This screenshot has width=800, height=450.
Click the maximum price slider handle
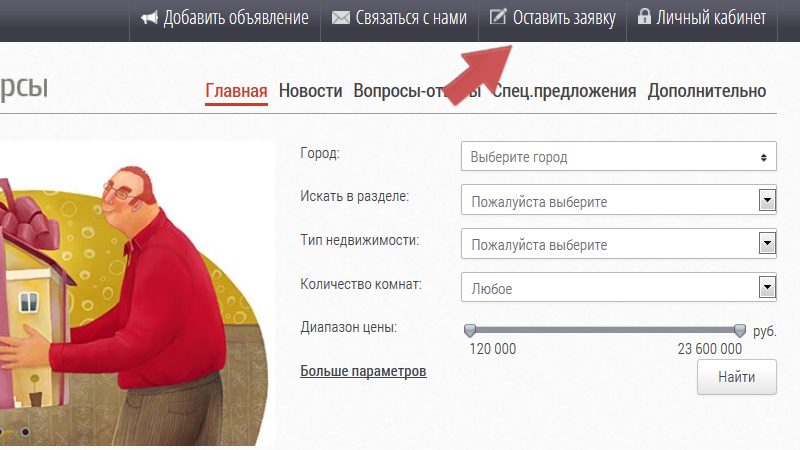tap(740, 330)
